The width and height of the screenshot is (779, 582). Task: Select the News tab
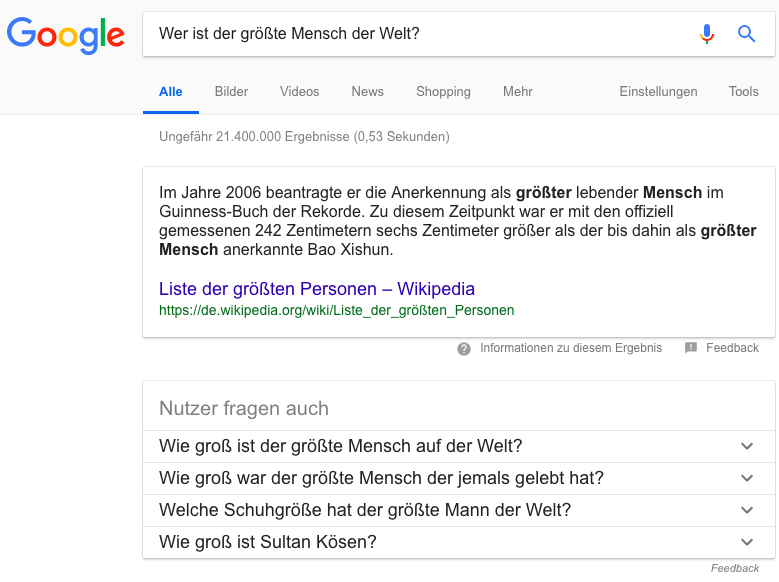tap(367, 92)
